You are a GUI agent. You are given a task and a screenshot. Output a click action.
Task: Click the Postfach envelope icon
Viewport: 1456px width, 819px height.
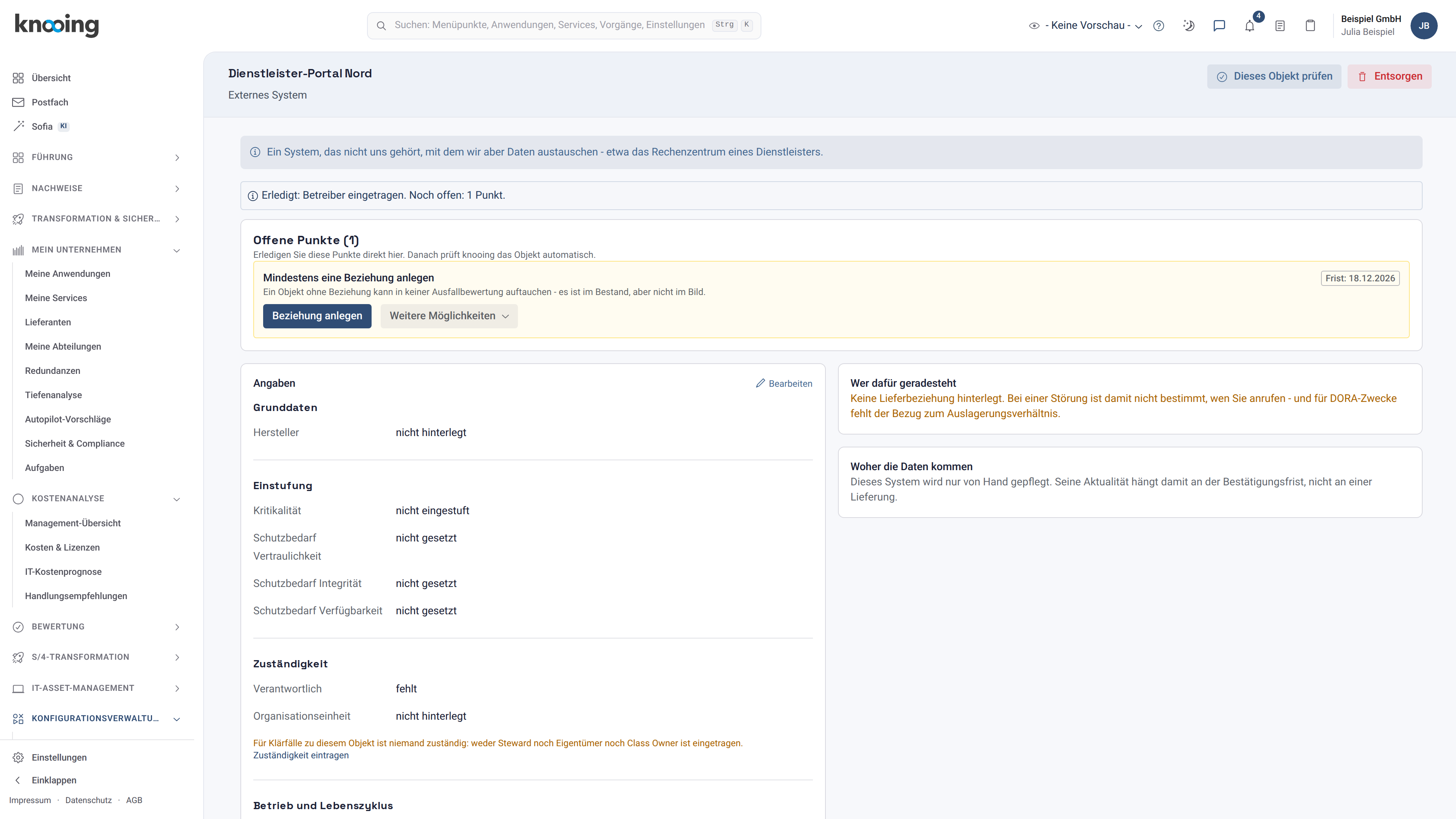pos(18,102)
